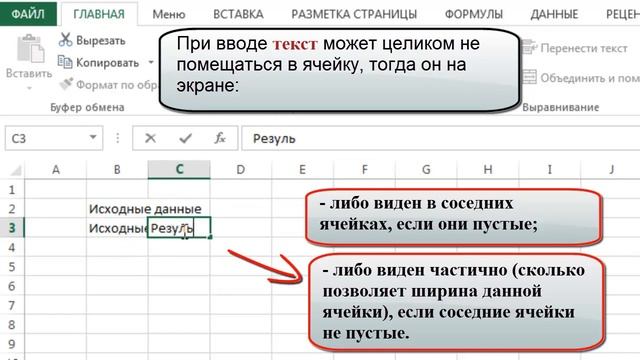Select row 2 header
This screenshot has height=360, width=640.
tap(12, 209)
